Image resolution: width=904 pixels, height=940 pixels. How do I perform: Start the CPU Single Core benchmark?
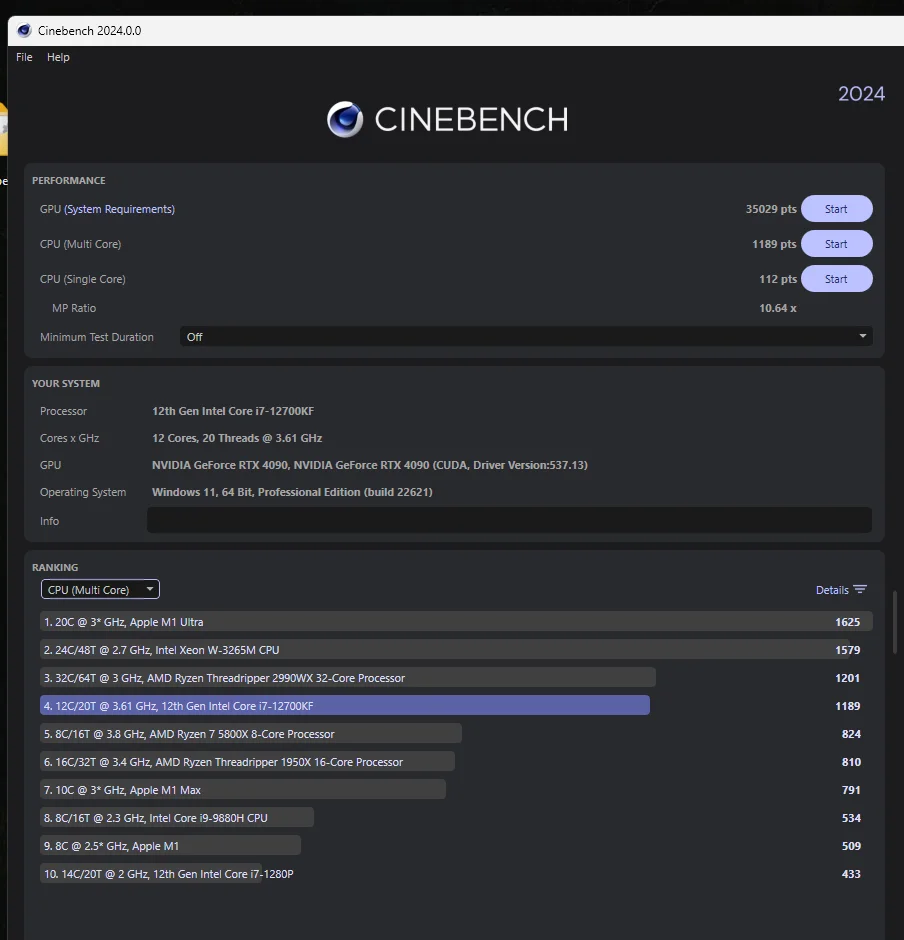point(836,279)
